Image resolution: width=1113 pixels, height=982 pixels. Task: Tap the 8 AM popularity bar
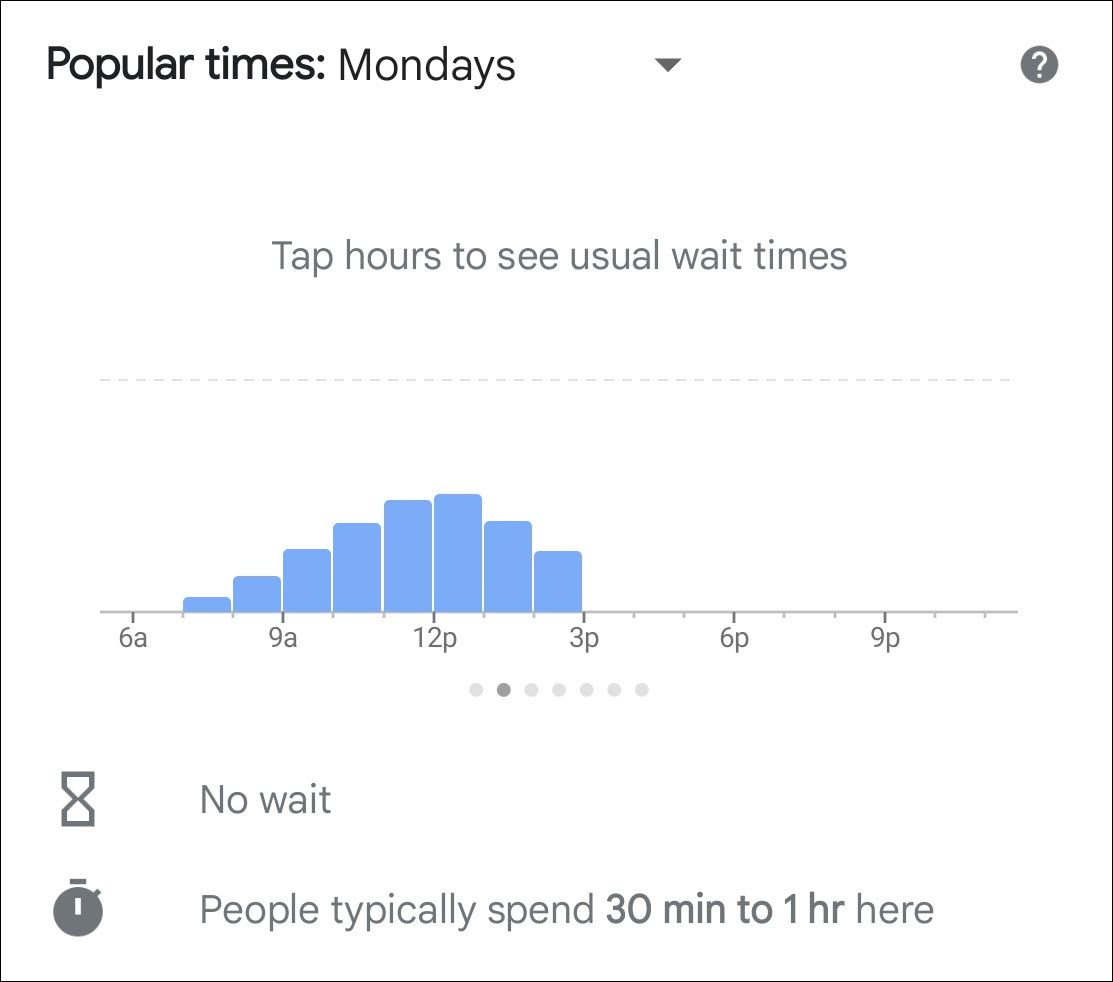click(257, 594)
